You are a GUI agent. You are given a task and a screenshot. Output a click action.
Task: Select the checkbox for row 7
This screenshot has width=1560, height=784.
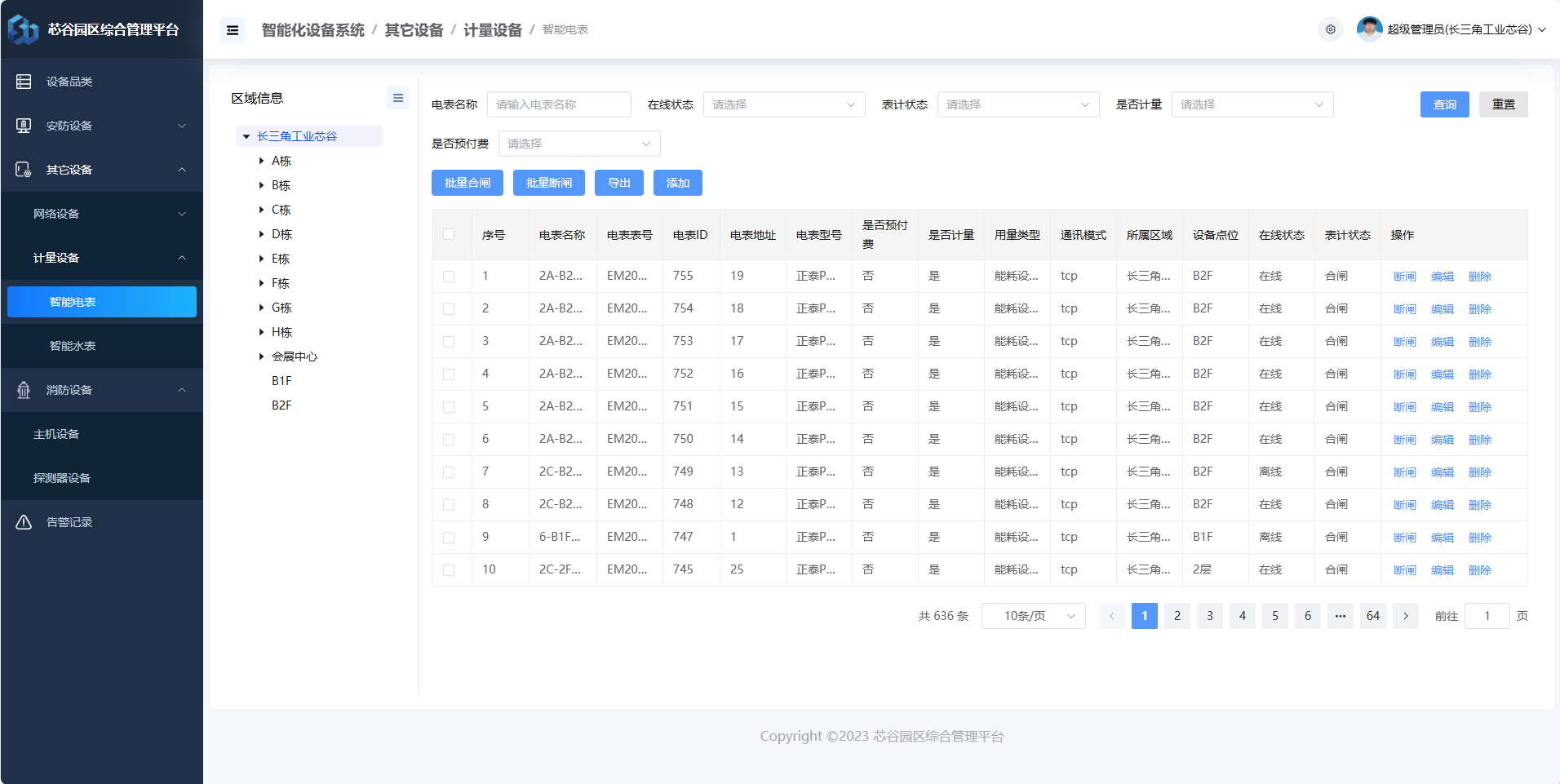pyautogui.click(x=449, y=472)
